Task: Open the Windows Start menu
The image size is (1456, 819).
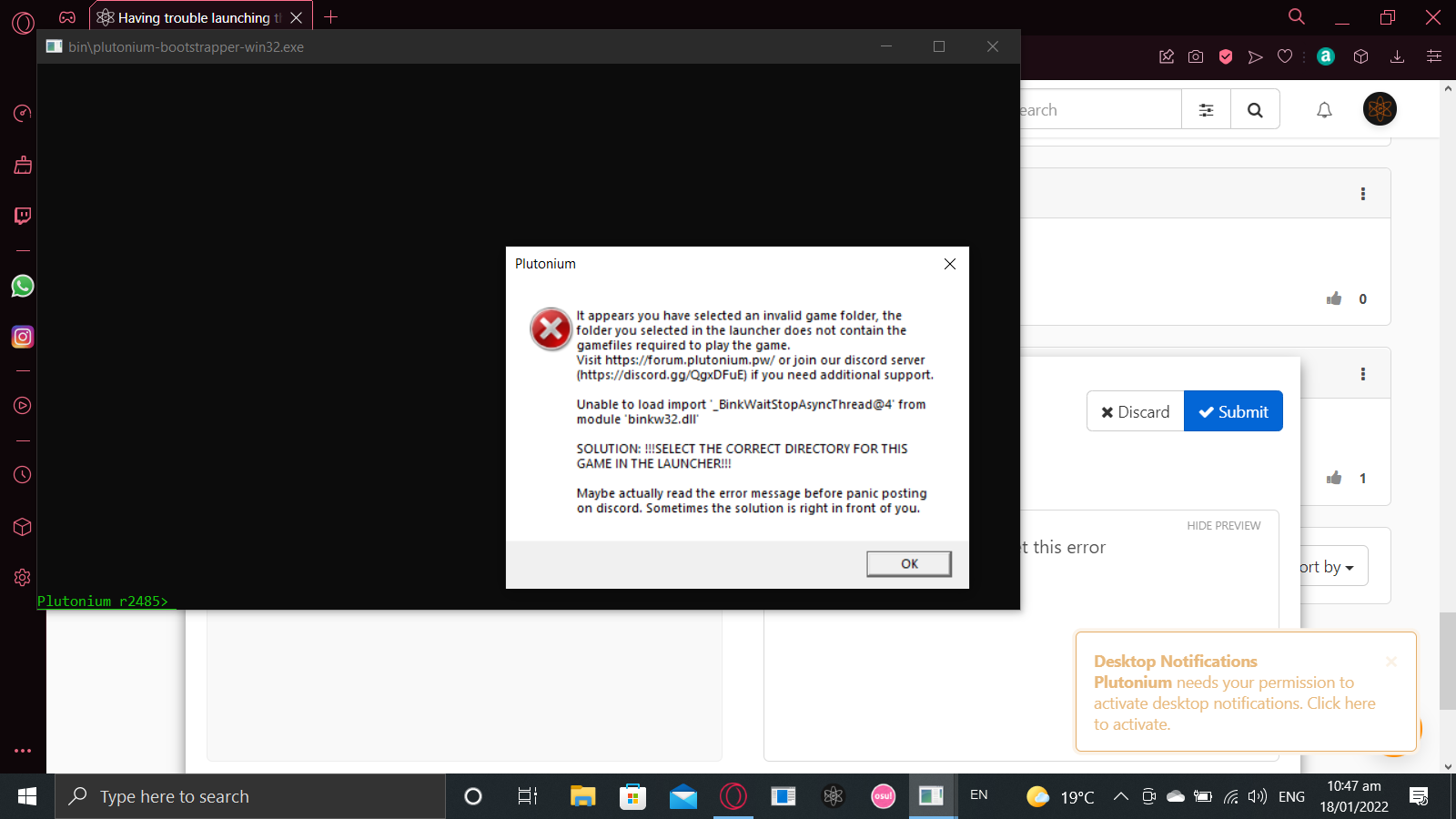Action: (27, 796)
